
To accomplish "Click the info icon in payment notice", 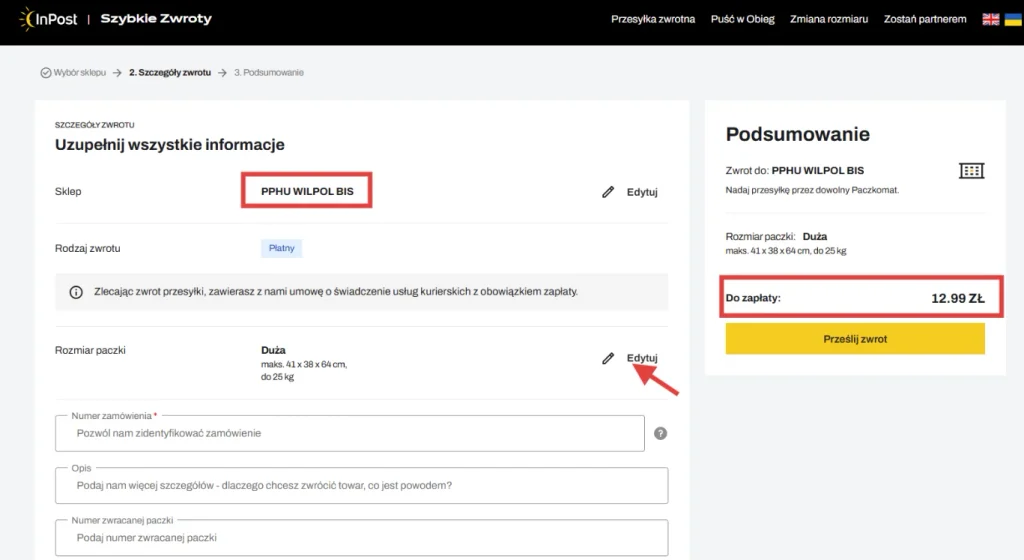I will tap(76, 292).
